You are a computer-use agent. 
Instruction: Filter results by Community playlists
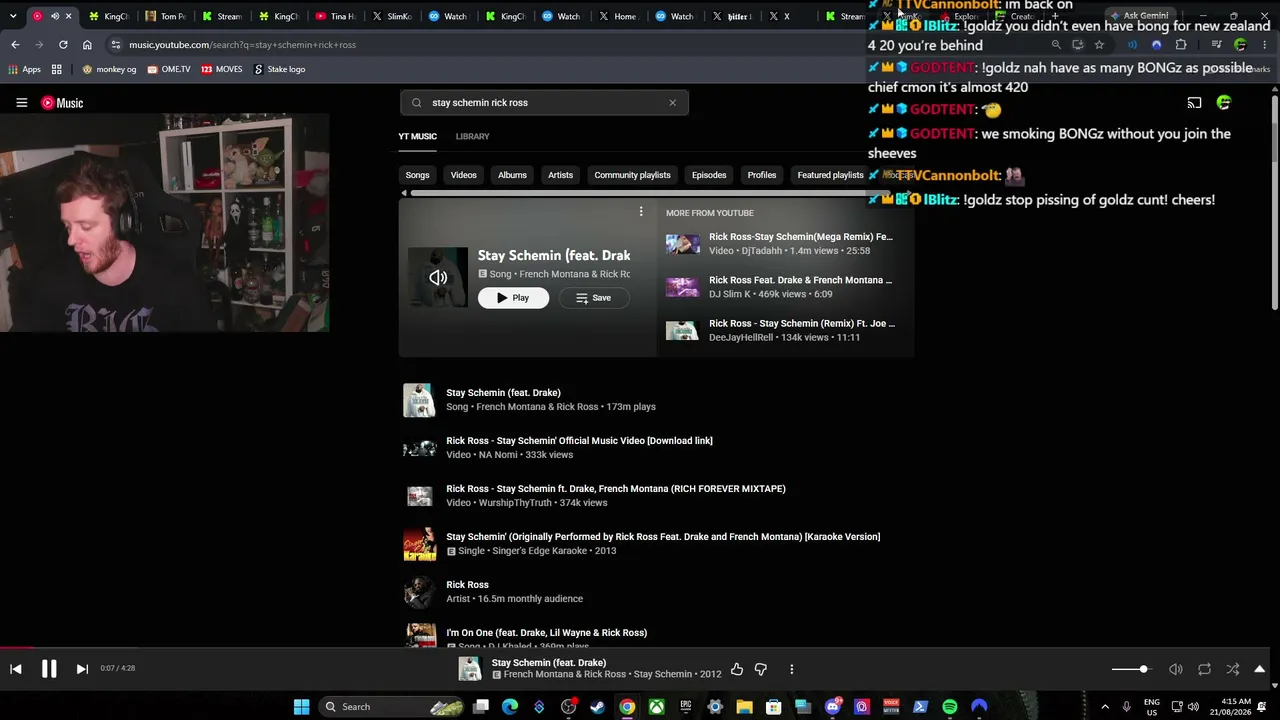click(x=632, y=175)
